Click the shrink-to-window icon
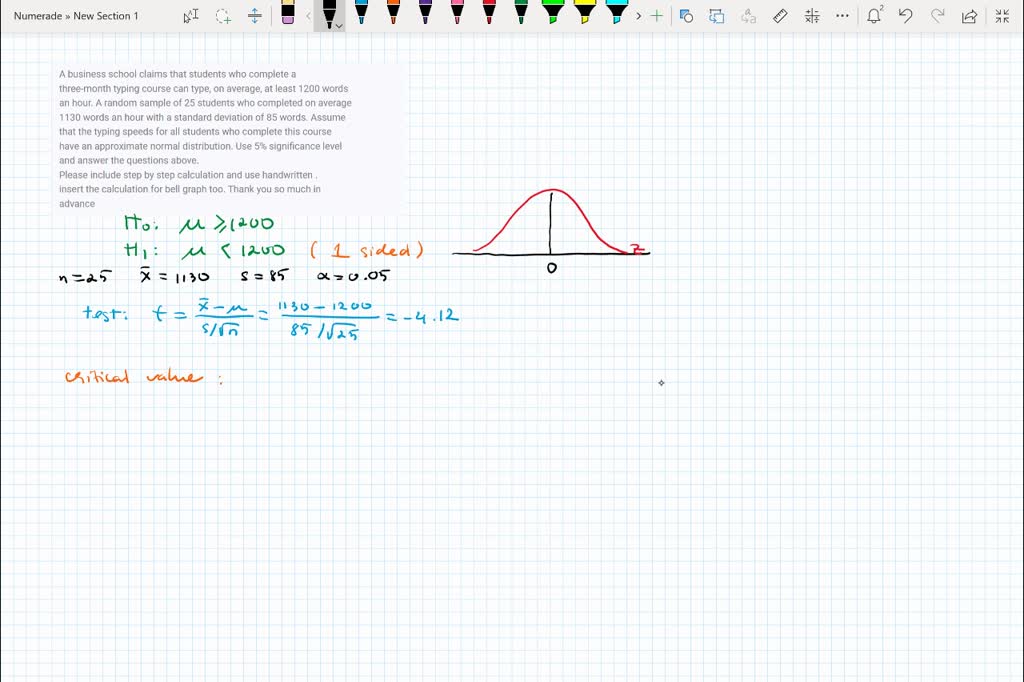Image resolution: width=1024 pixels, height=682 pixels. pos(1001,16)
